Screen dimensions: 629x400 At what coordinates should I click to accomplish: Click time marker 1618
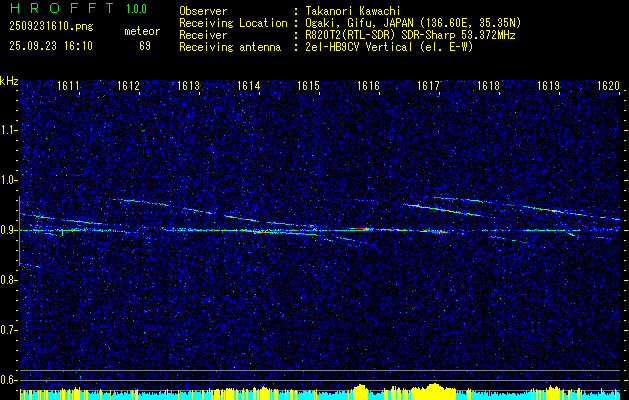(488, 86)
